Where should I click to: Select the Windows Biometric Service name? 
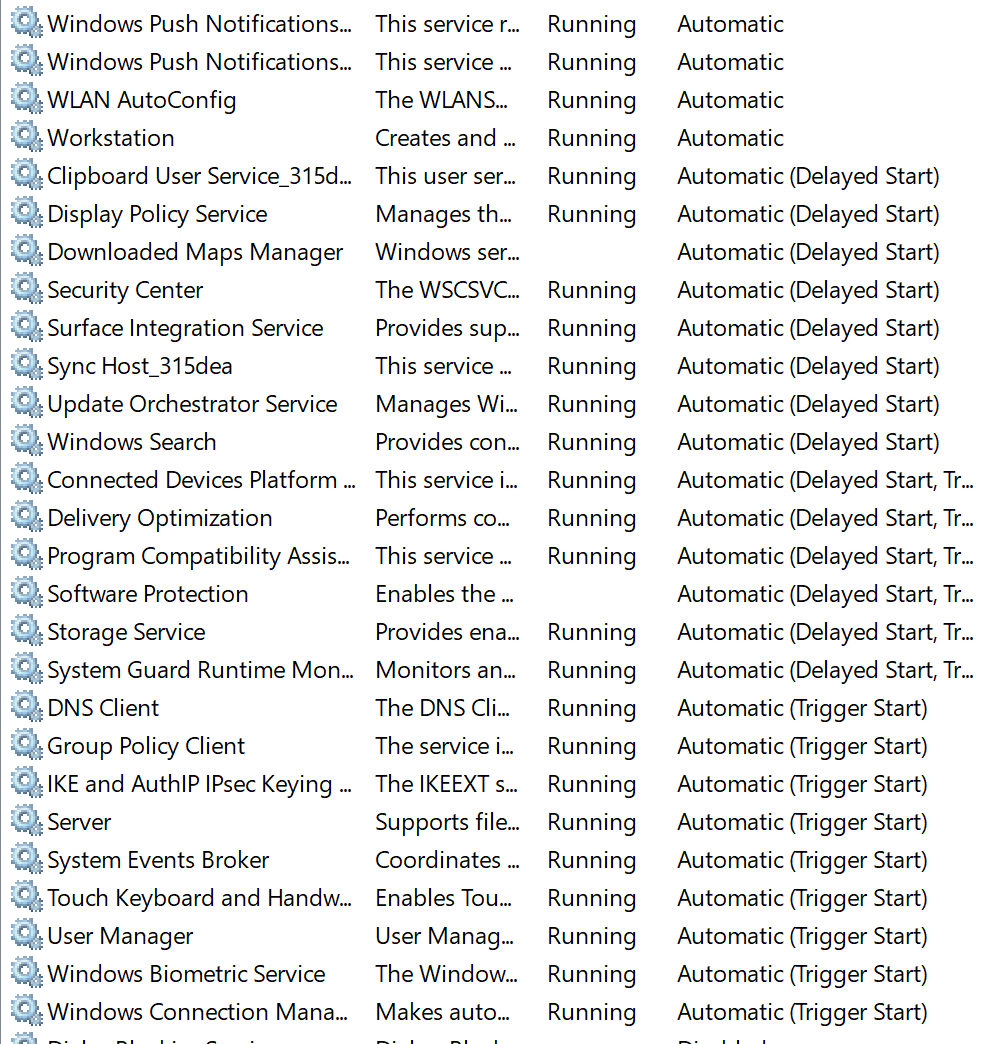tap(186, 974)
